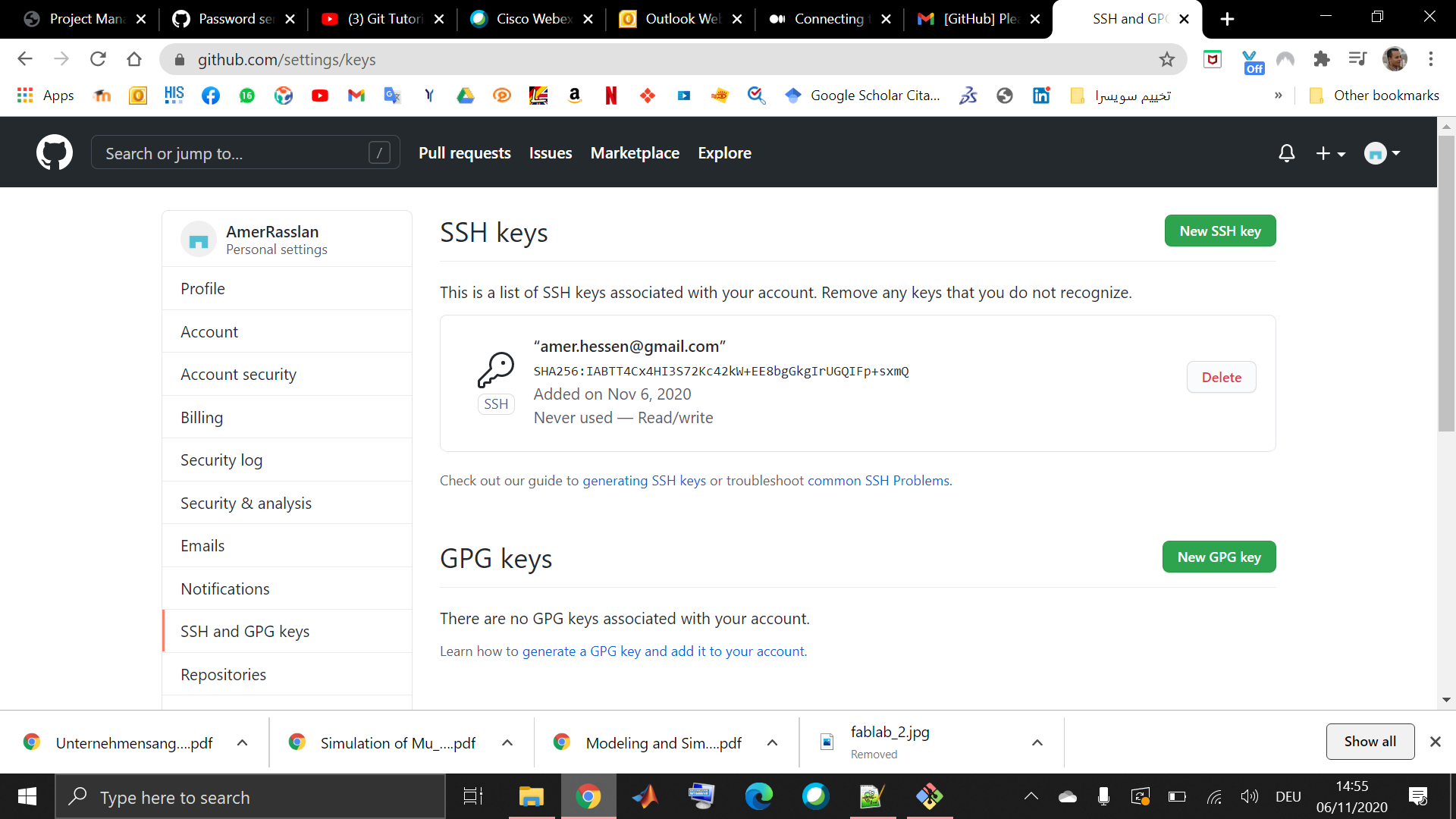This screenshot has width=1456, height=819.
Task: Expand options for Unternehmensang pdf download
Action: tap(242, 742)
